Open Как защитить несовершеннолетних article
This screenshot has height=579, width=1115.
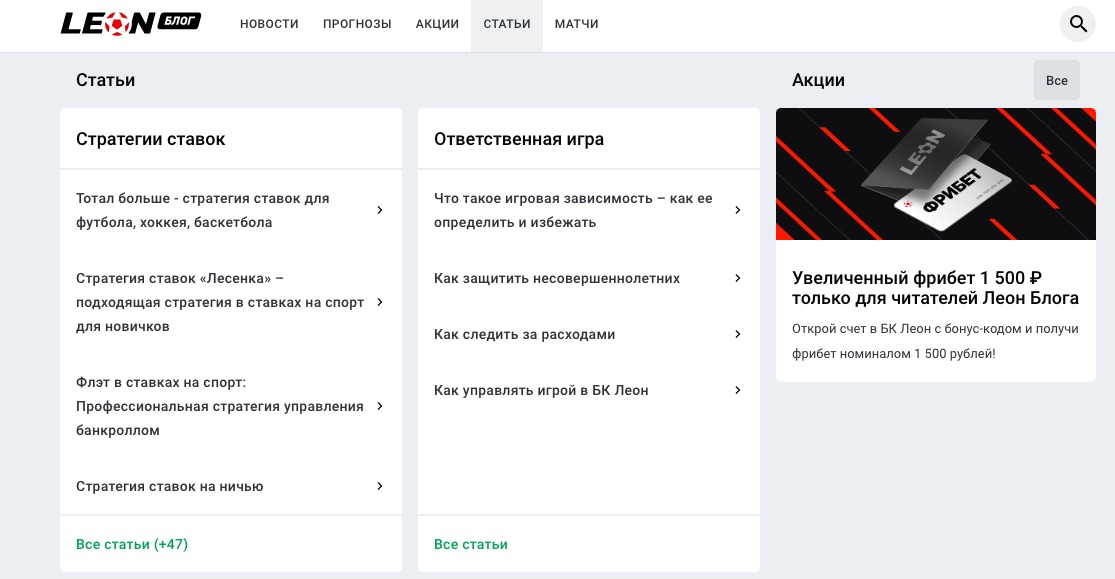tap(557, 279)
